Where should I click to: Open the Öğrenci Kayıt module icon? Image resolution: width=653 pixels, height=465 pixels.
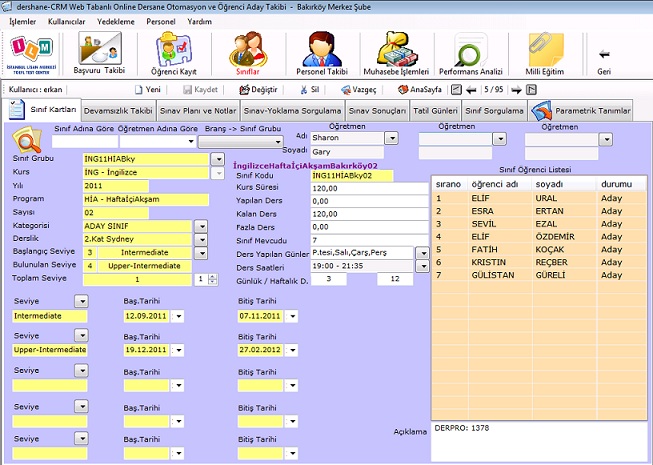click(173, 49)
